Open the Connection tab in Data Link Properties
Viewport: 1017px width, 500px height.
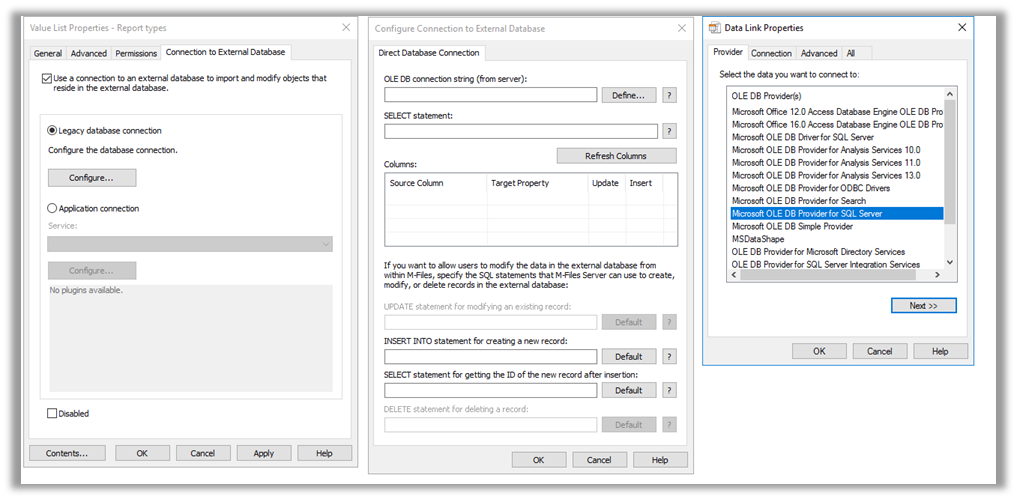pyautogui.click(x=771, y=53)
